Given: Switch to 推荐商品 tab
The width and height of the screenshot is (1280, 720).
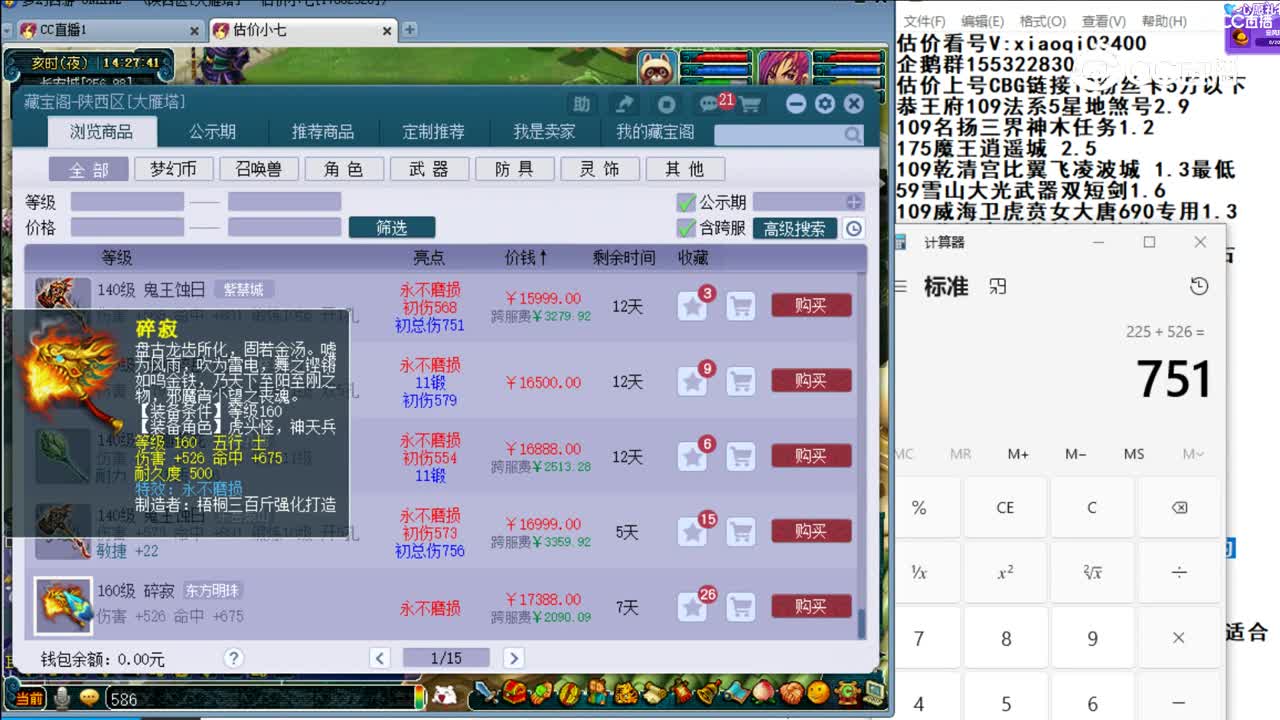Looking at the screenshot, I should click(322, 132).
